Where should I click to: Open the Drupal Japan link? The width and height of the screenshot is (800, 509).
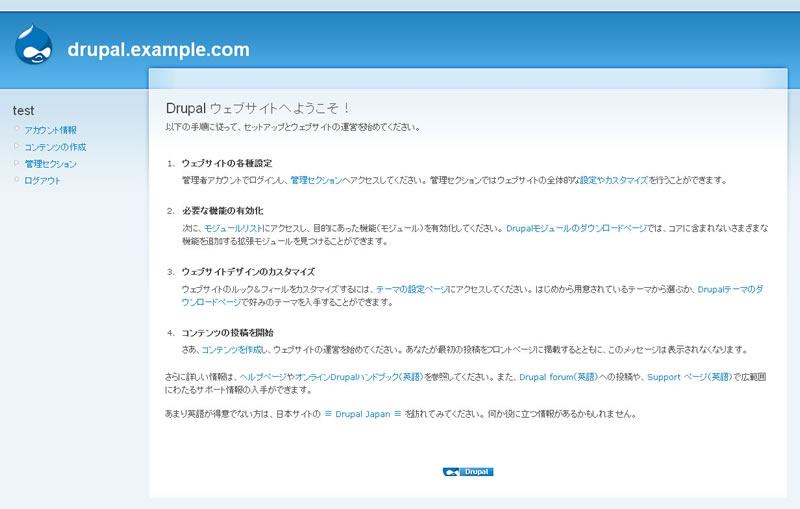363,414
